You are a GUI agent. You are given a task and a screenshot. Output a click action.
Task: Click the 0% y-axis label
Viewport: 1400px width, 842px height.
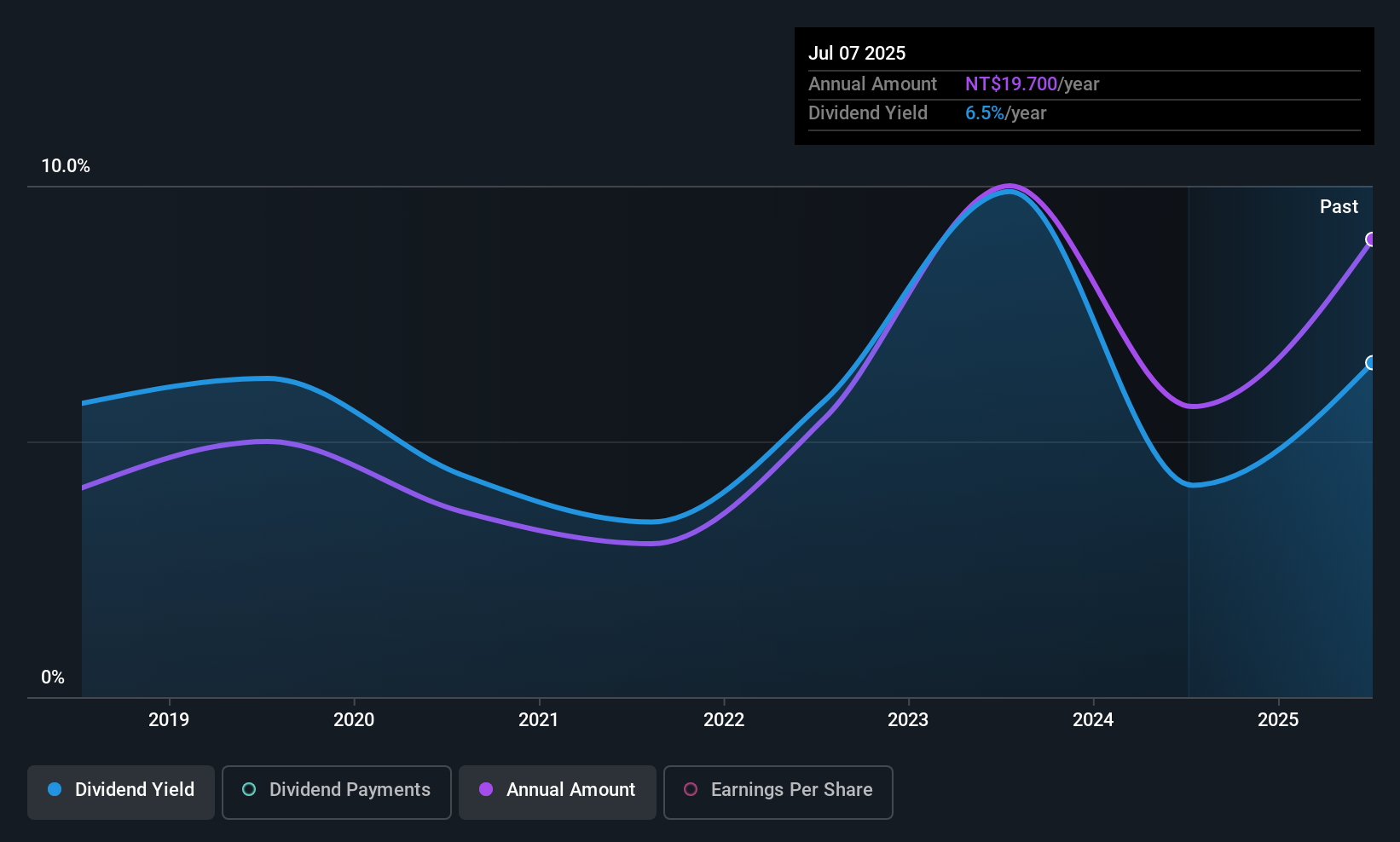[53, 678]
